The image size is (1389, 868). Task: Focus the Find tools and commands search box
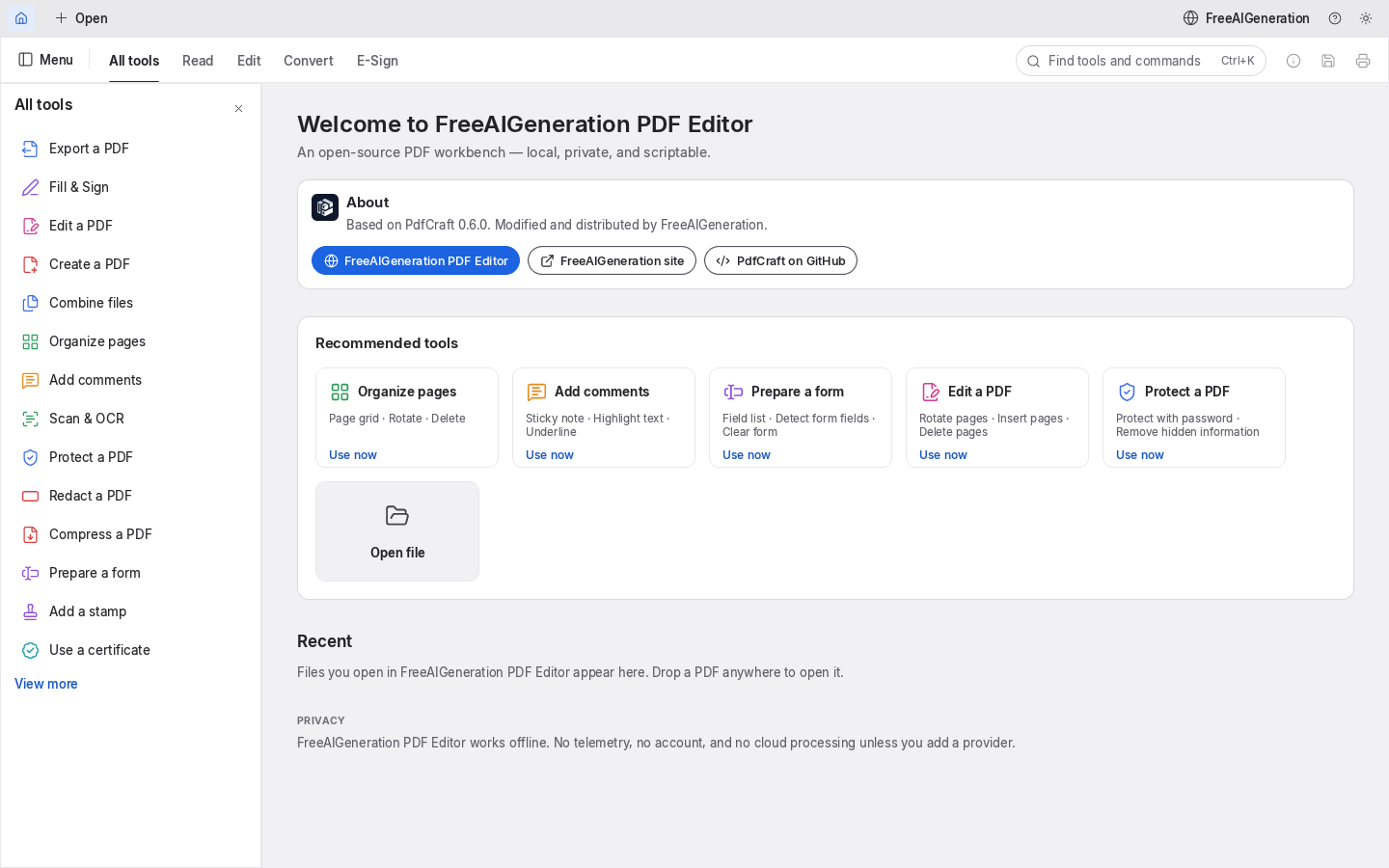point(1141,61)
